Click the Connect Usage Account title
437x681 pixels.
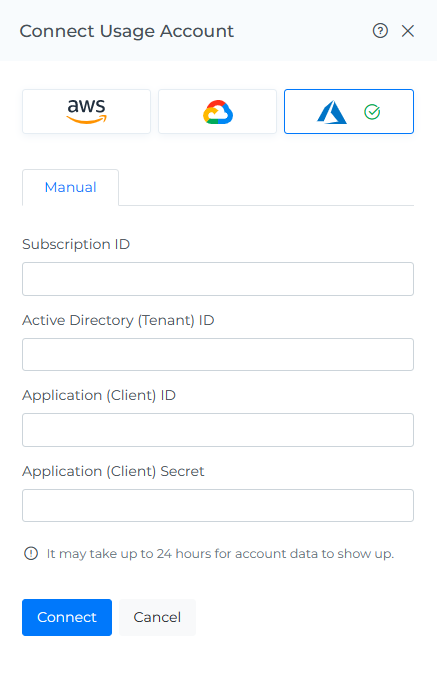pos(127,31)
